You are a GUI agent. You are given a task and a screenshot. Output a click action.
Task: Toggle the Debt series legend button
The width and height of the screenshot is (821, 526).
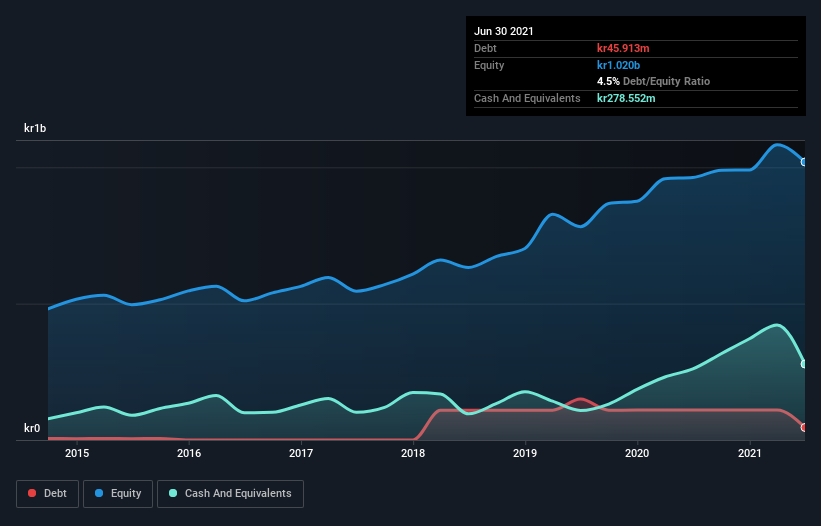(47, 494)
